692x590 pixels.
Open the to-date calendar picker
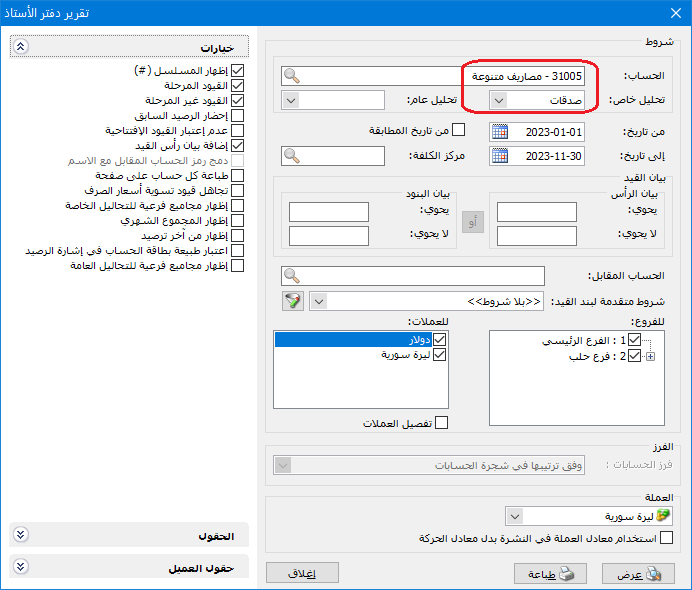500,156
